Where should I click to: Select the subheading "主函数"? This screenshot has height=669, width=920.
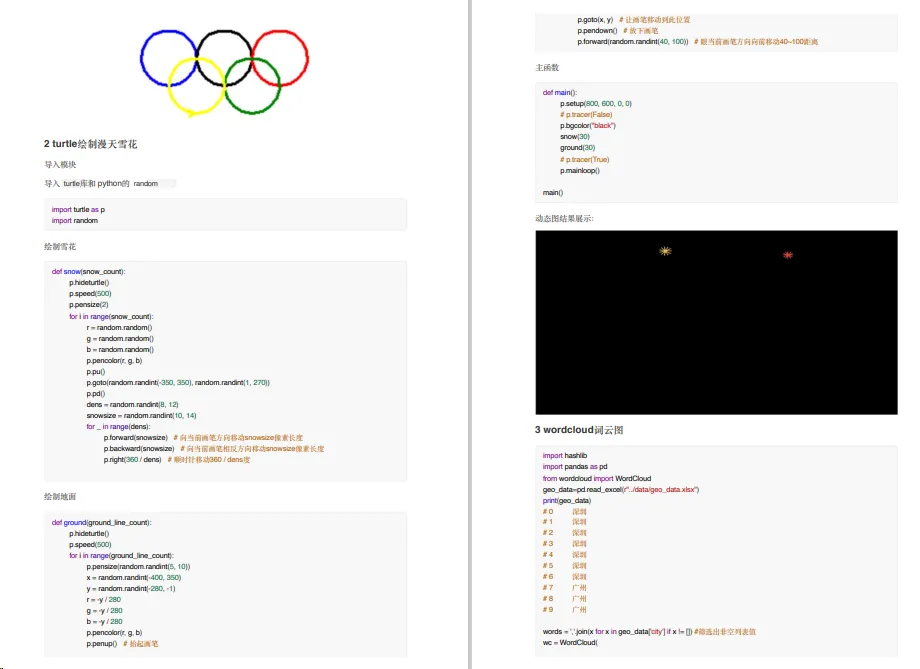(x=547, y=67)
